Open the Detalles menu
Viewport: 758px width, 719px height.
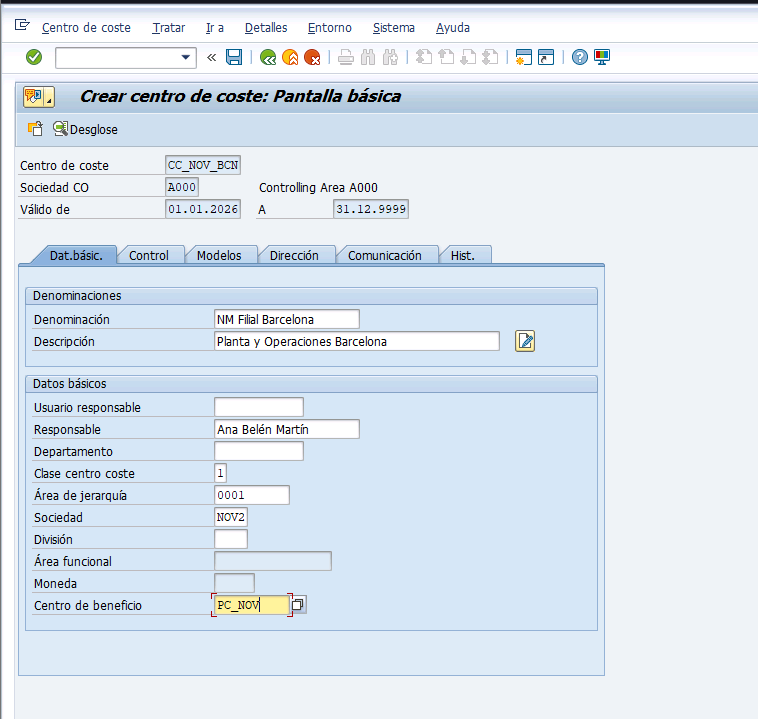266,28
